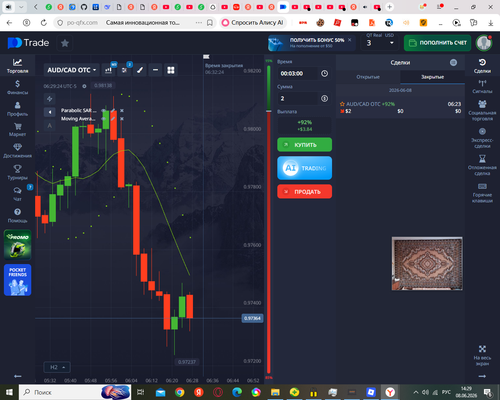Open Chrome from the taskbar
500x400 pixels.
(180, 392)
